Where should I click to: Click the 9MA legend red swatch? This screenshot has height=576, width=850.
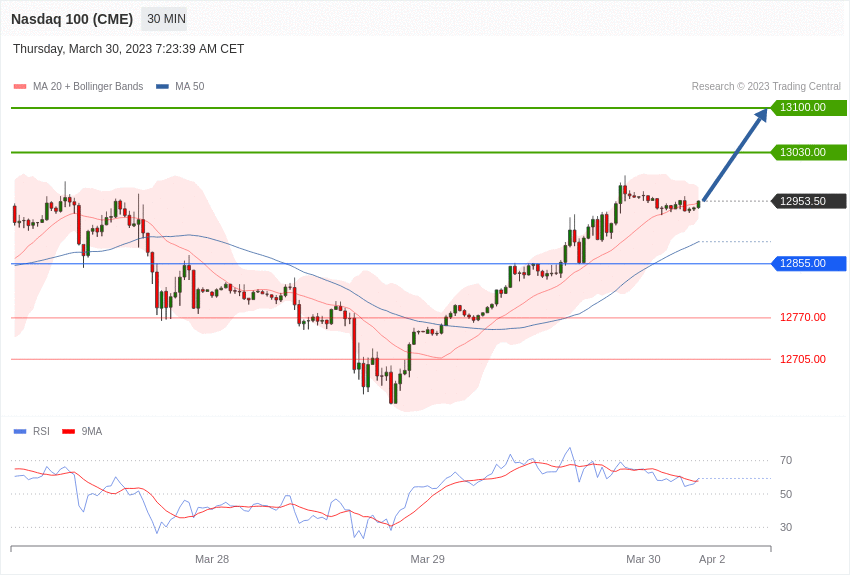pos(69,432)
